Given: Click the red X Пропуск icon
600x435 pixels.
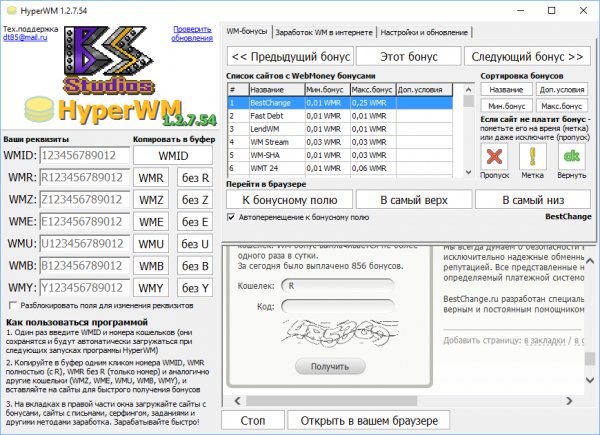Looking at the screenshot, I should pyautogui.click(x=494, y=156).
